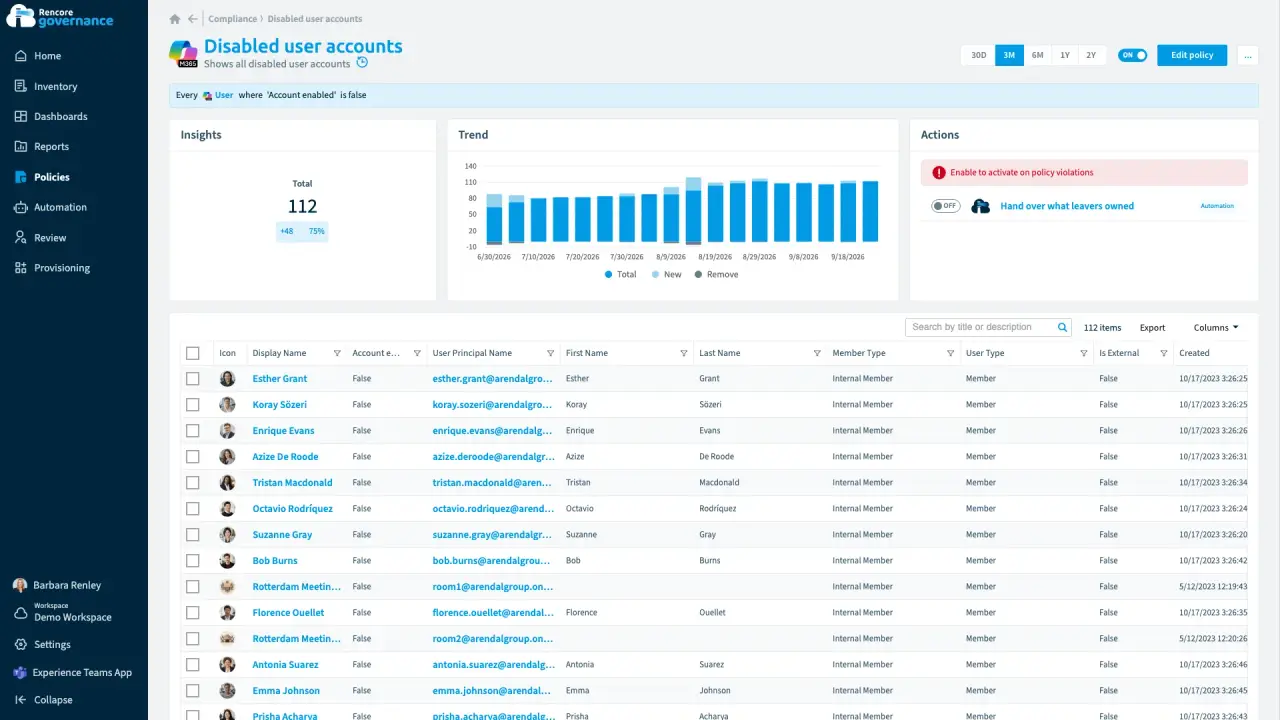Image resolution: width=1280 pixels, height=720 pixels.
Task: Turn off the policy ON toggle
Action: (1132, 55)
